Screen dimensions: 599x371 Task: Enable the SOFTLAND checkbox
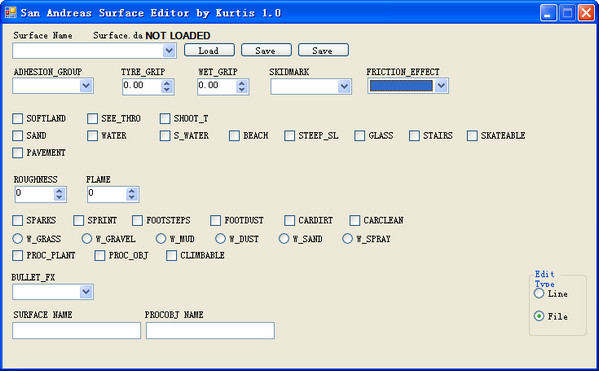point(18,118)
